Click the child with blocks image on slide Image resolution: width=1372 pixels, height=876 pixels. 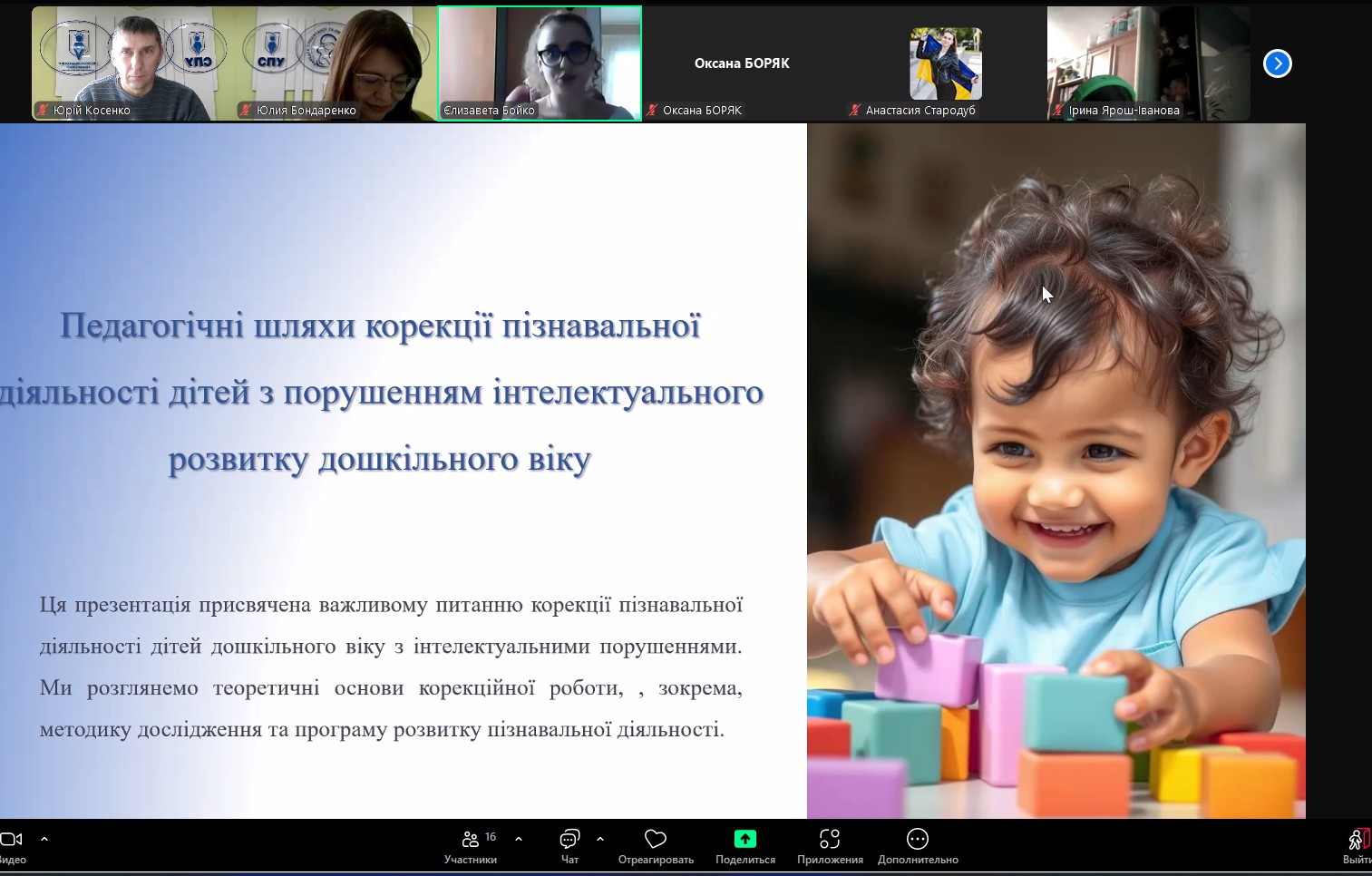click(x=1056, y=472)
